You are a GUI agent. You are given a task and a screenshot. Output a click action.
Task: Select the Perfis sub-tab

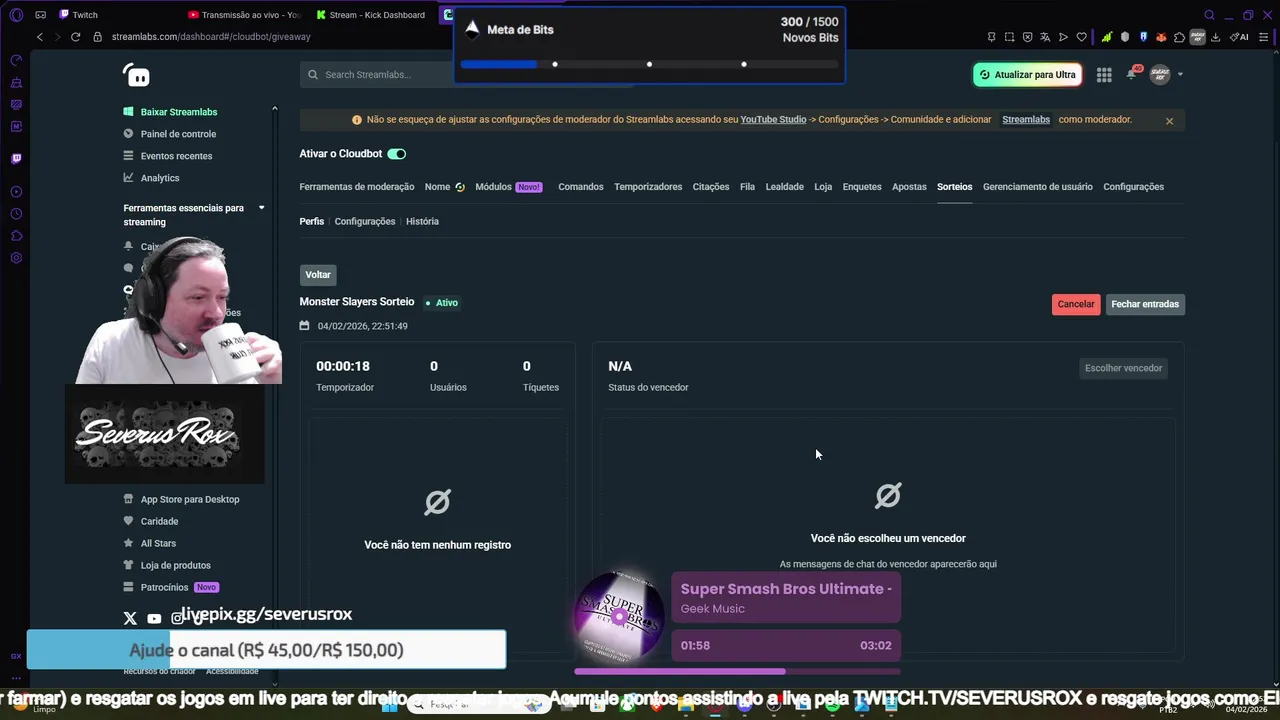pos(312,221)
